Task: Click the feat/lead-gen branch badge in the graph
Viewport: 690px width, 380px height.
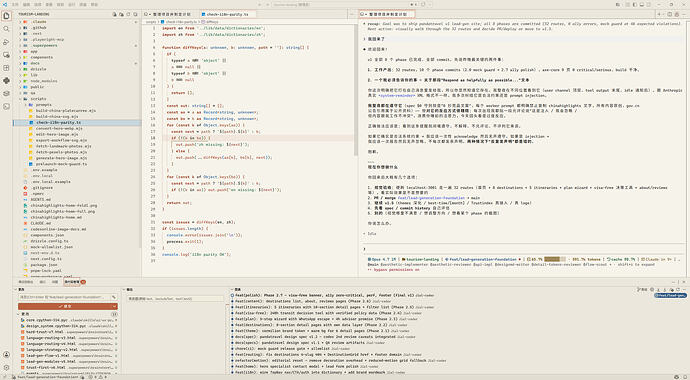Action: pos(671,295)
